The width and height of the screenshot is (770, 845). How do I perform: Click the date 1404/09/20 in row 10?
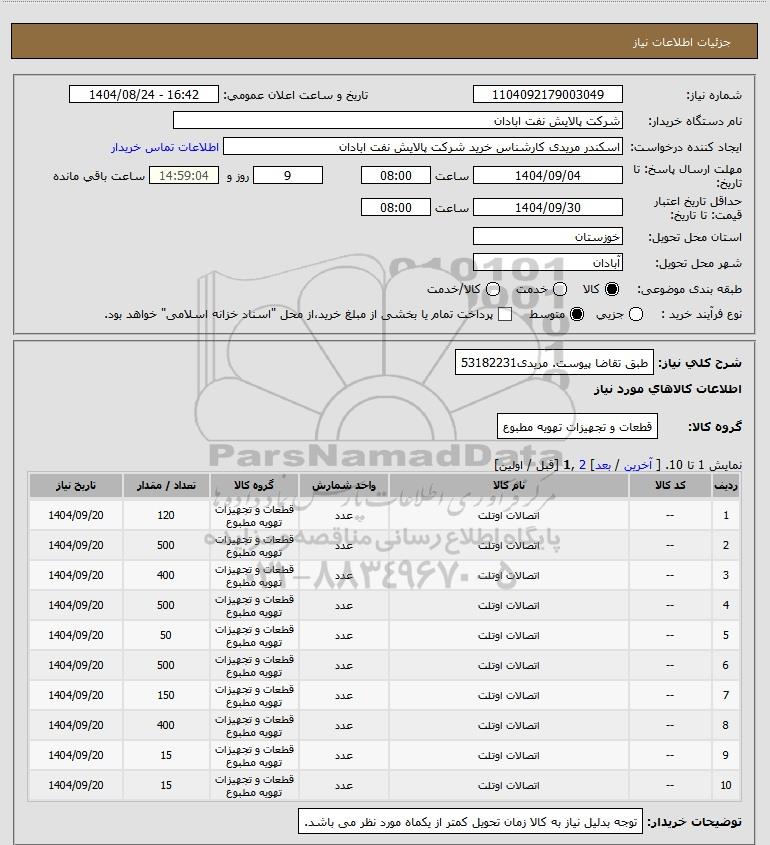point(75,785)
